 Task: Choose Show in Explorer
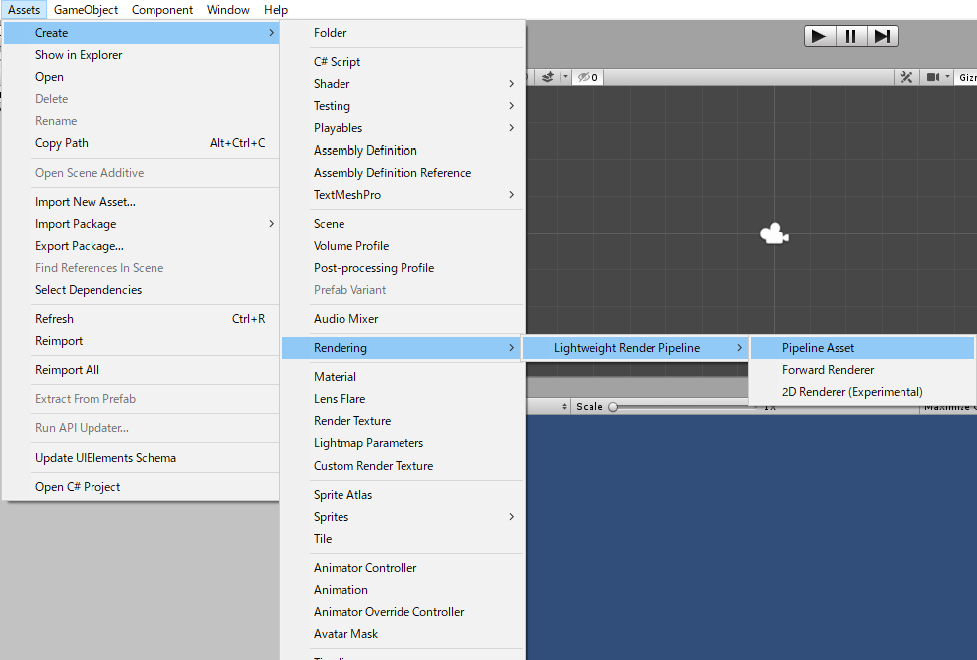[x=141, y=55]
